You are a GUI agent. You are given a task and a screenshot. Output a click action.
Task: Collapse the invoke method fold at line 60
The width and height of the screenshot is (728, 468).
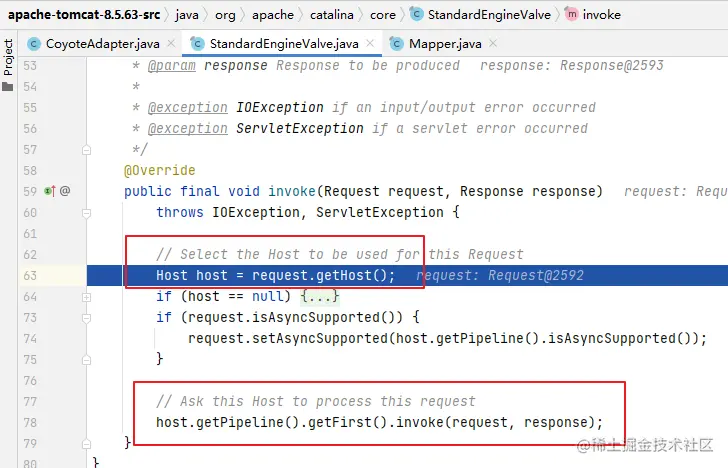coord(86,213)
